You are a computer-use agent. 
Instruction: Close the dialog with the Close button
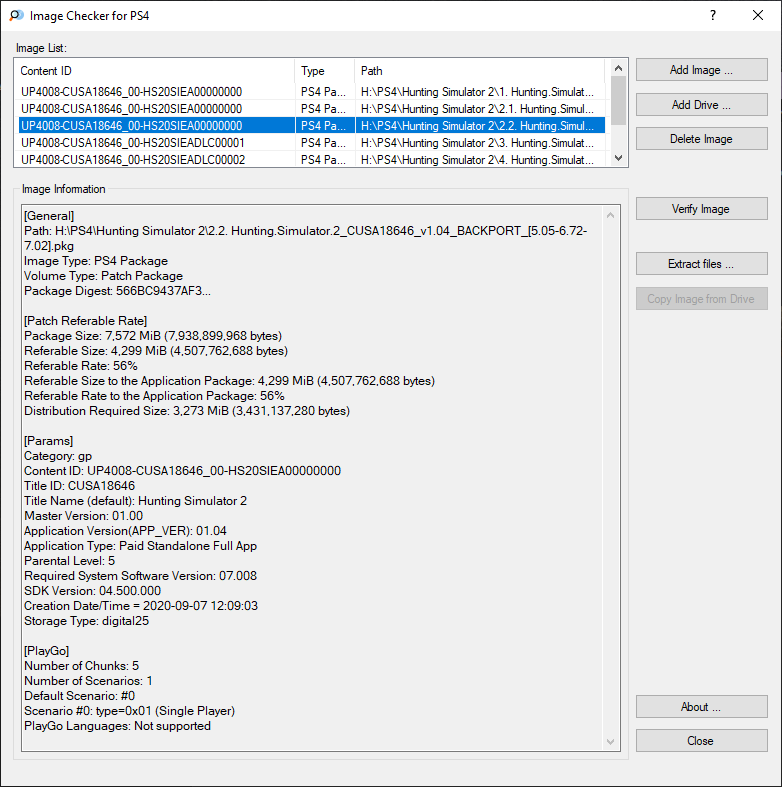[701, 741]
